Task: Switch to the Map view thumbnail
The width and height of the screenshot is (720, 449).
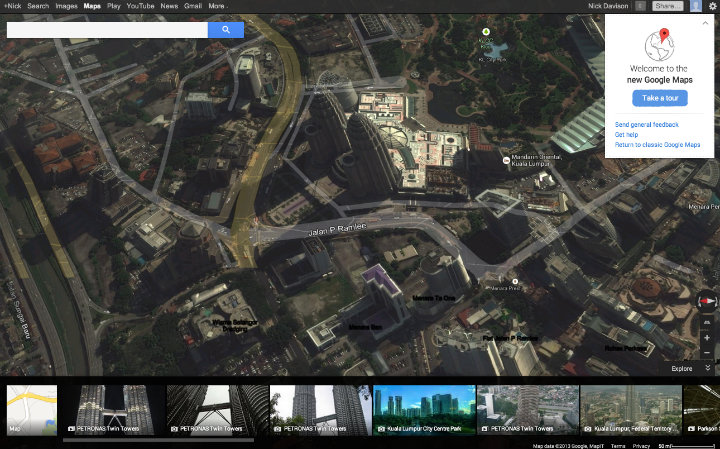Action: tap(32, 410)
